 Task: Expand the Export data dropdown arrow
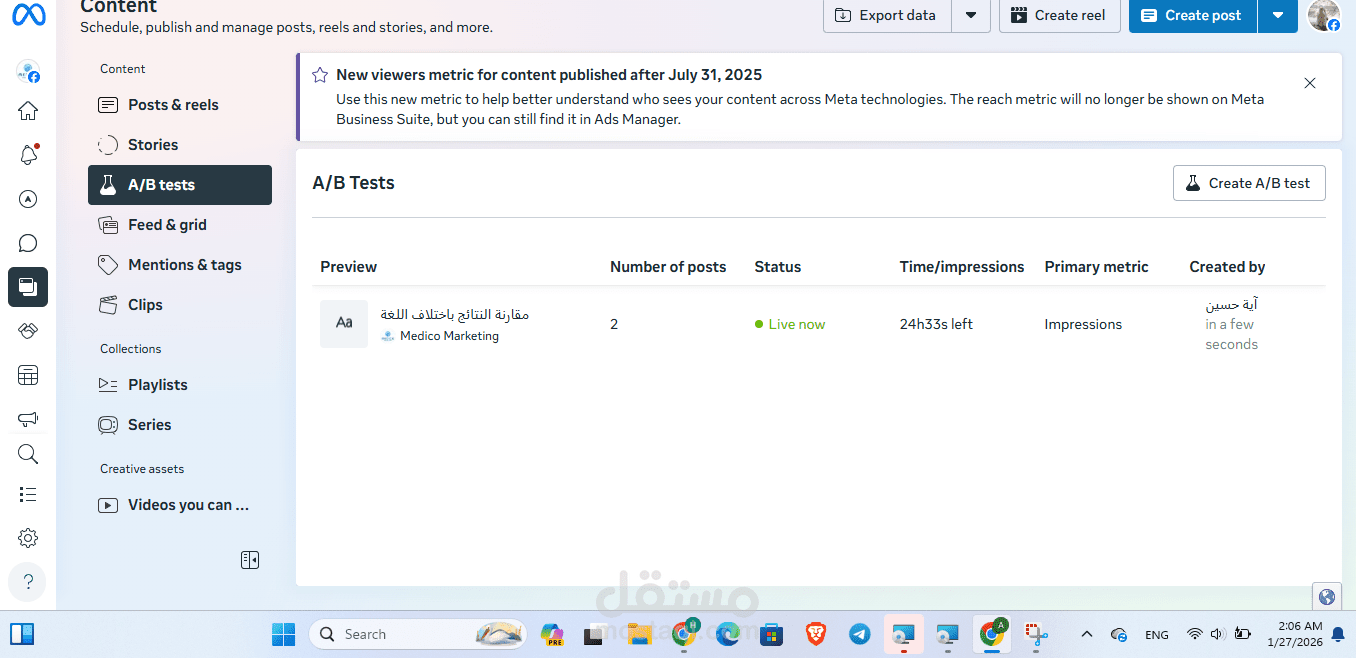tap(971, 15)
